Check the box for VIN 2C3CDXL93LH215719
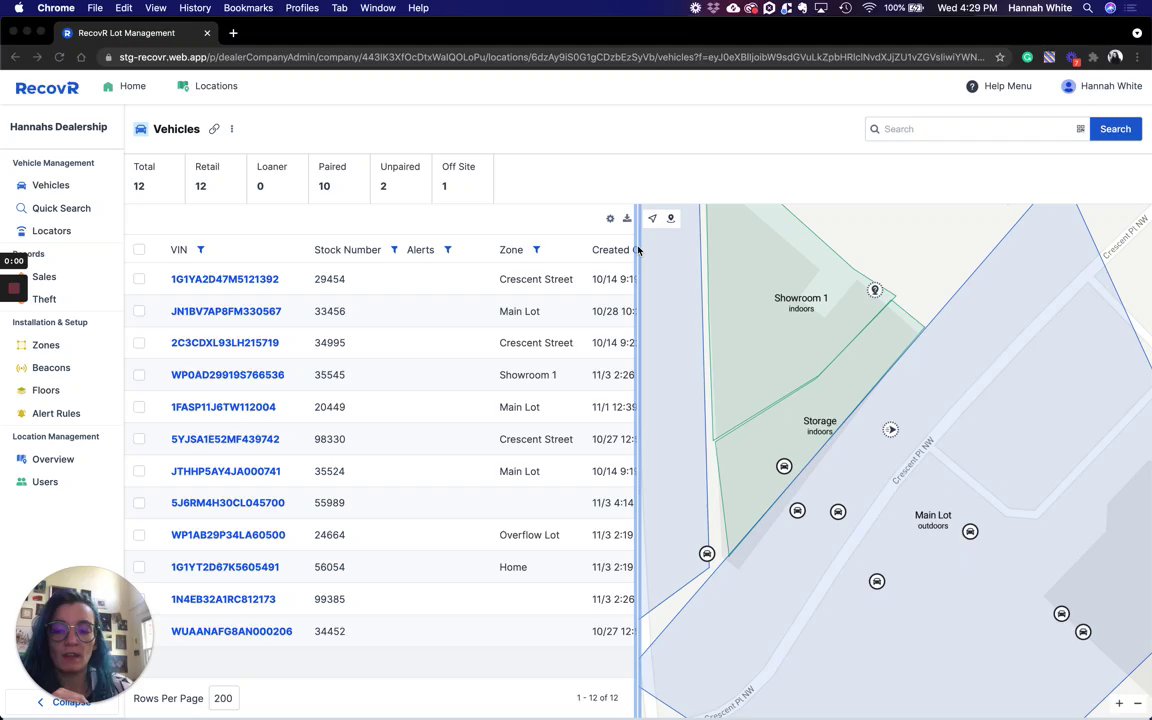 pos(139,343)
